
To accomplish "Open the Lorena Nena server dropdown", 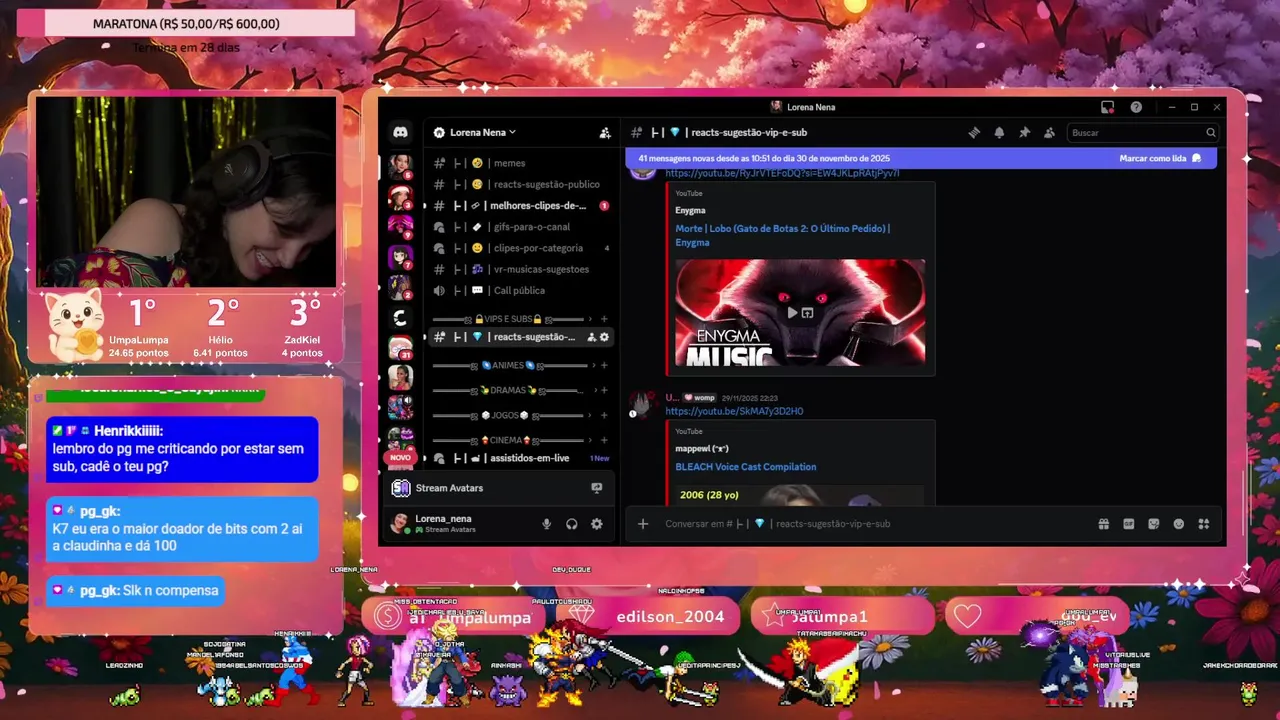I will click(482, 132).
